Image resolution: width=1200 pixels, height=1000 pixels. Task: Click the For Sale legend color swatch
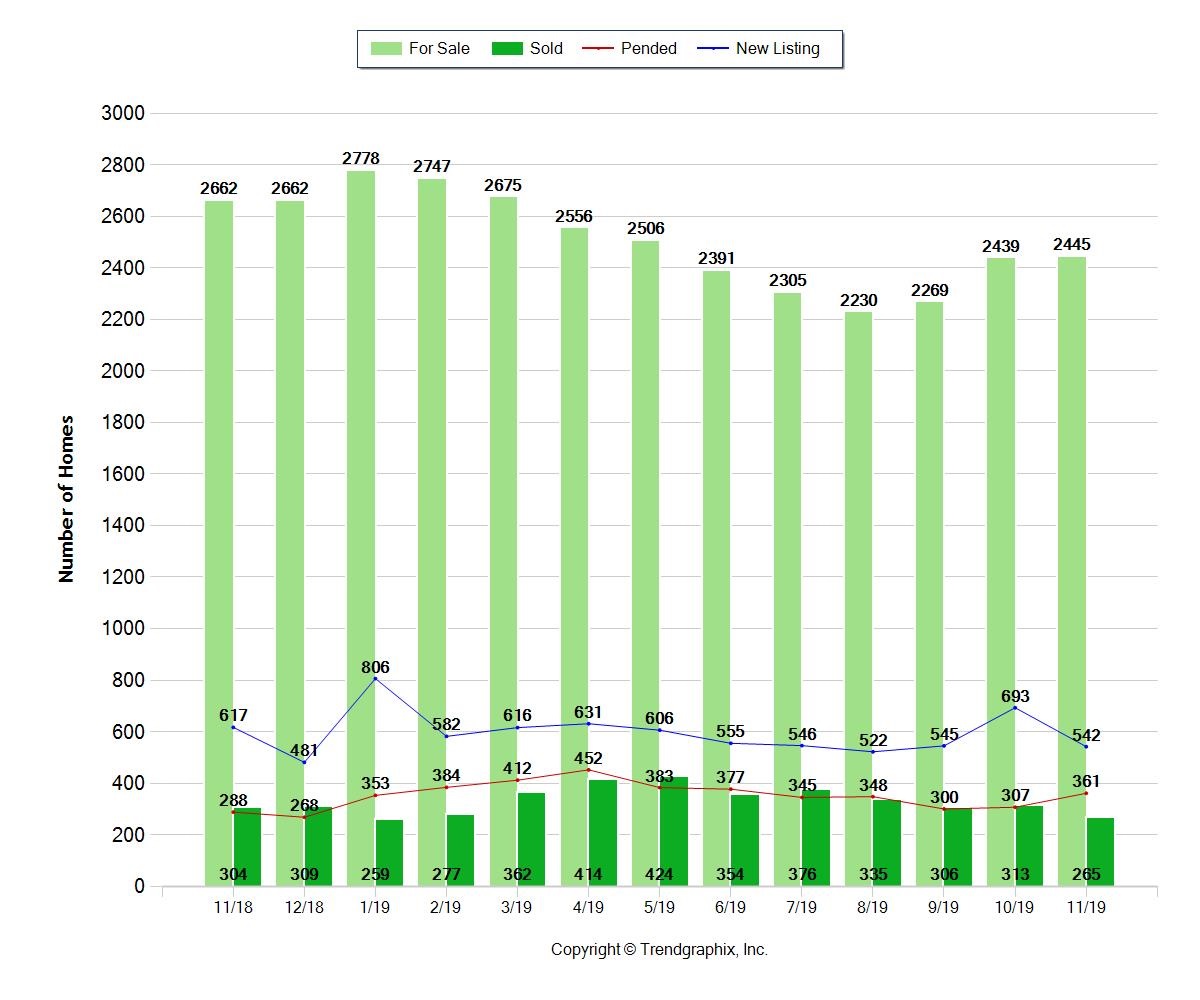pos(385,49)
